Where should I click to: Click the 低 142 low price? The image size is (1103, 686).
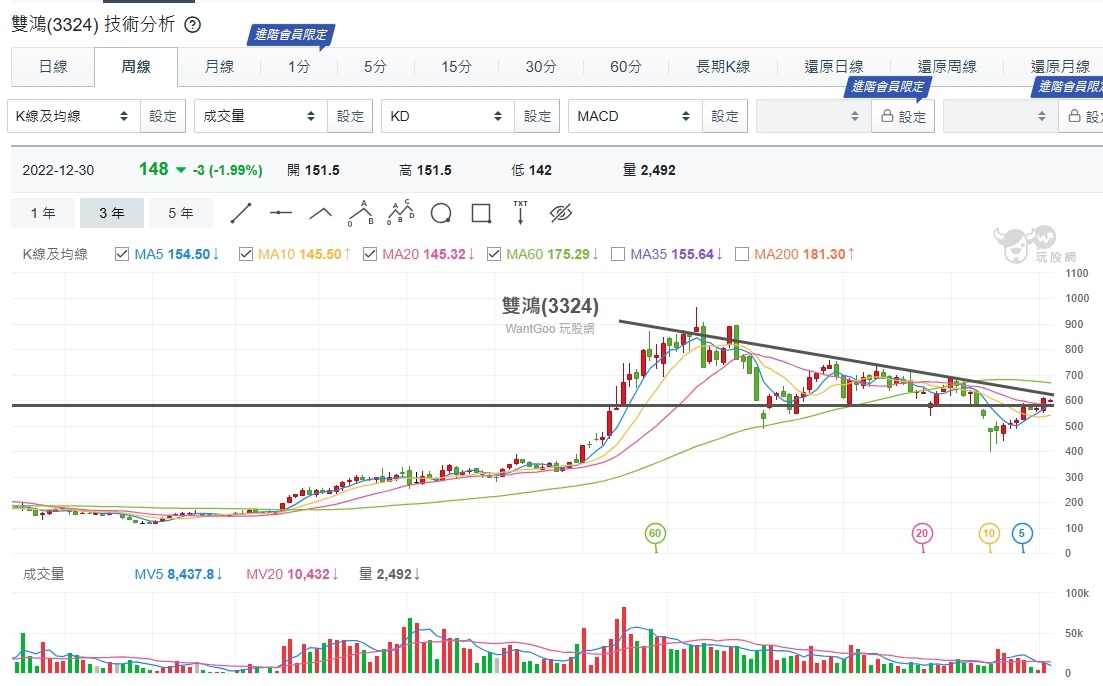coord(531,170)
